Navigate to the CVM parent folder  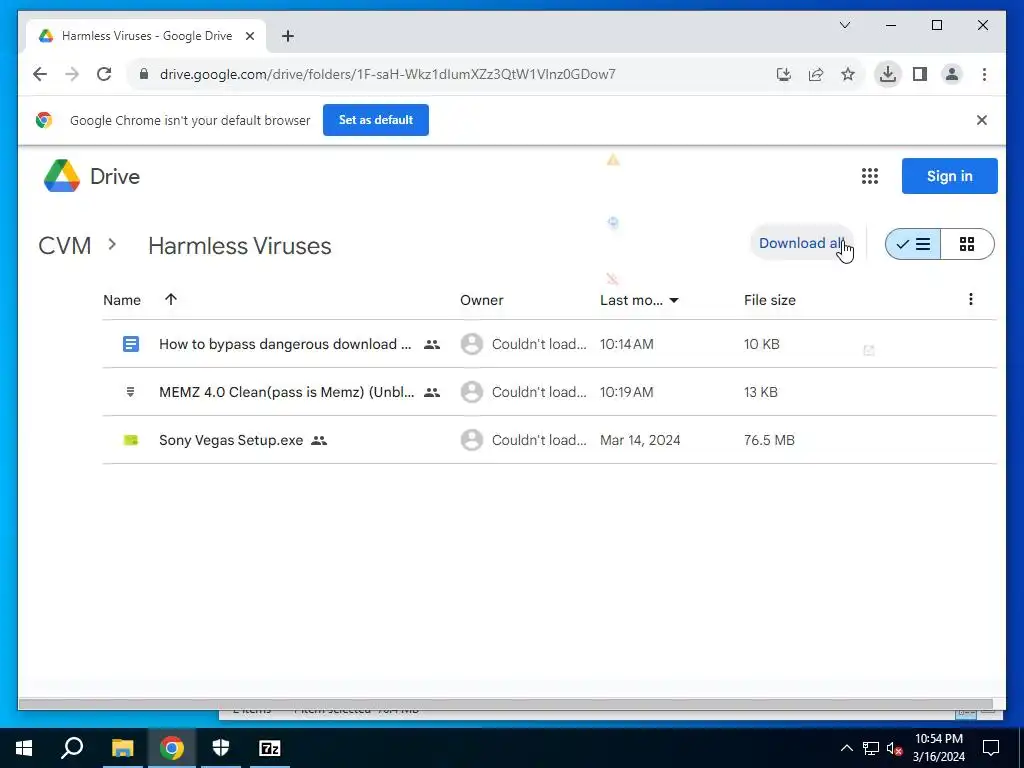tap(65, 246)
